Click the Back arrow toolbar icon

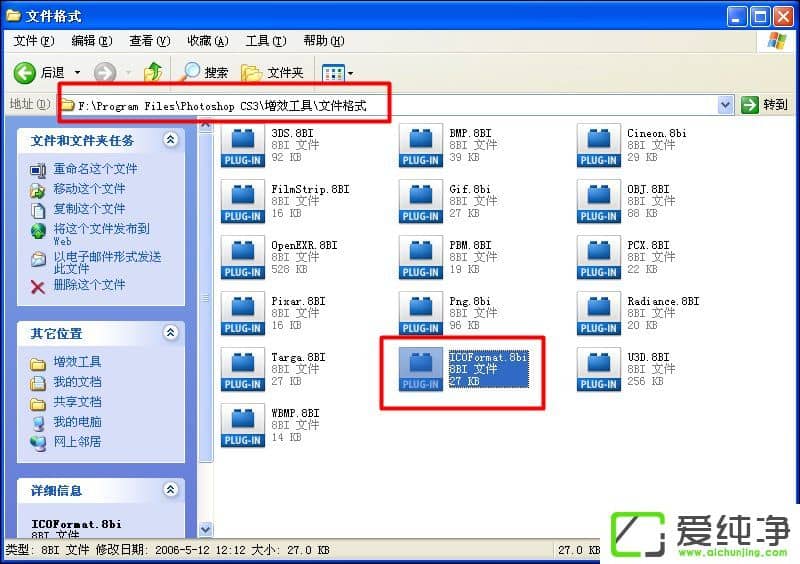(x=26, y=72)
